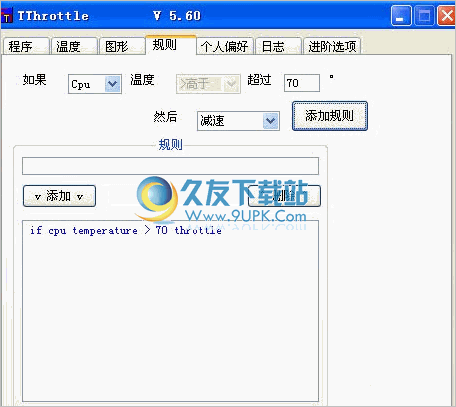
Task: Click the empty rule text field
Action: pos(170,166)
